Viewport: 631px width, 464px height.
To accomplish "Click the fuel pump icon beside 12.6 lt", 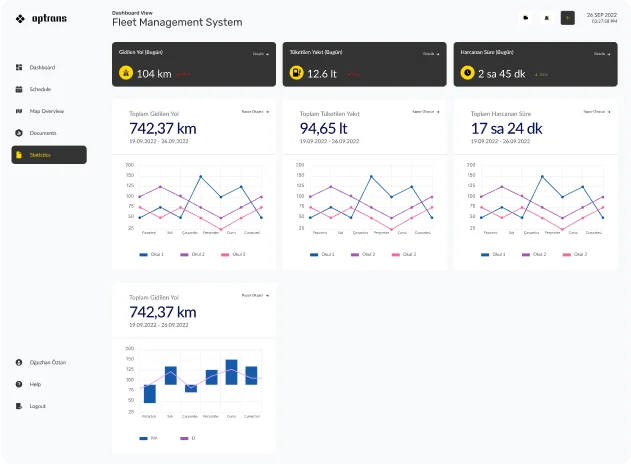I will click(296, 73).
